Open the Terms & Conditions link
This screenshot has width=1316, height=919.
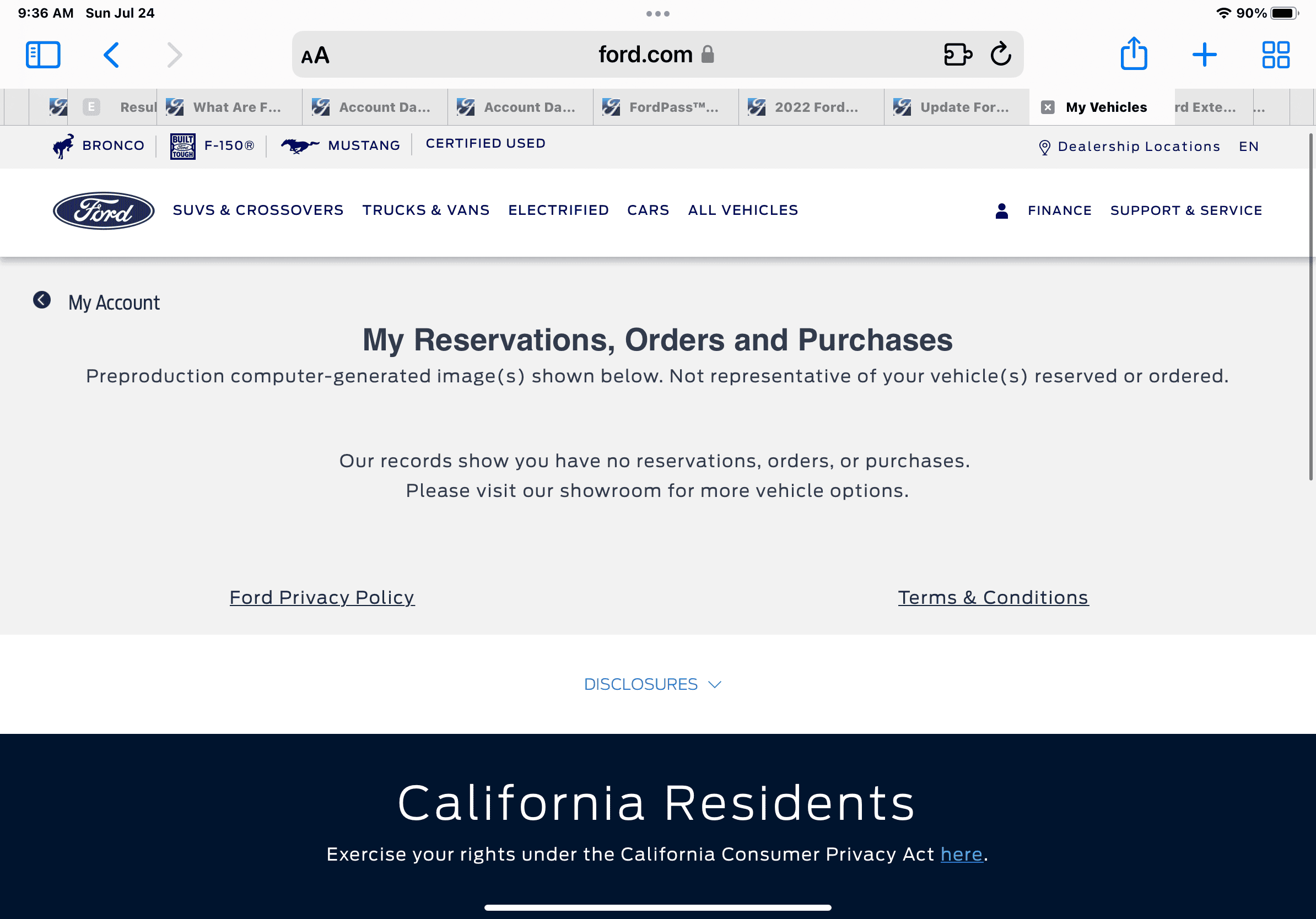click(993, 597)
